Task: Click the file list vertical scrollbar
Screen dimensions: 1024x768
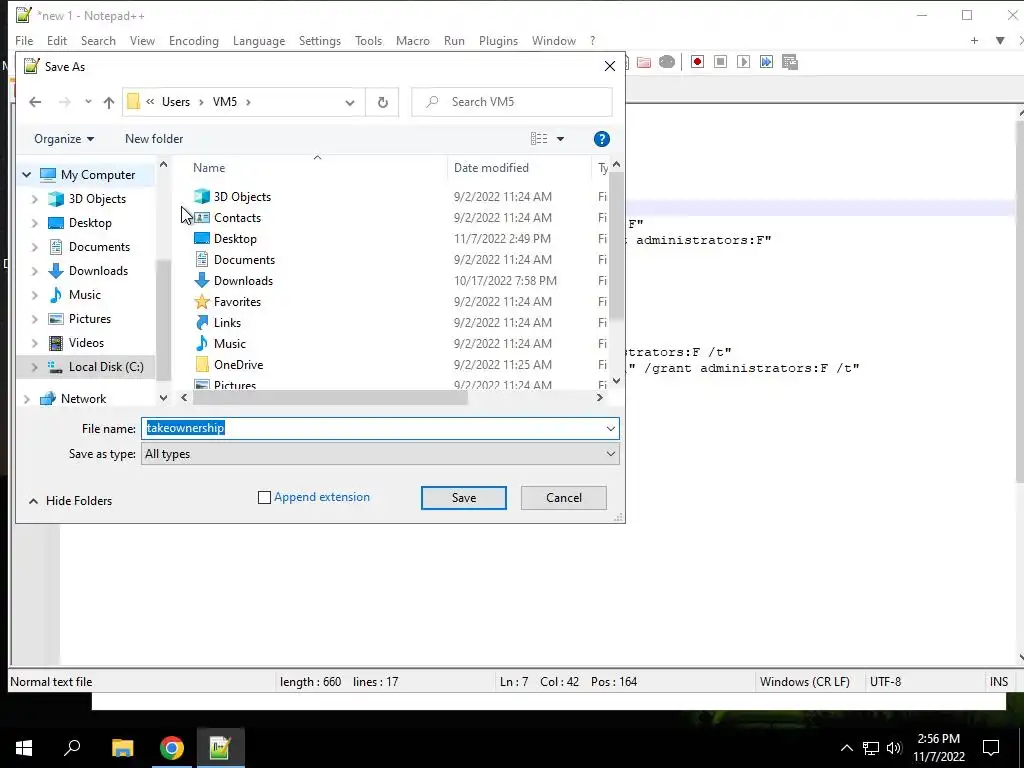Action: tap(616, 245)
